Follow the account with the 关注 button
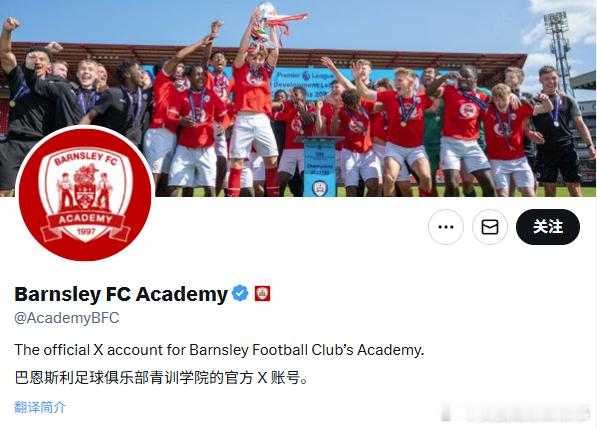 tap(548, 227)
